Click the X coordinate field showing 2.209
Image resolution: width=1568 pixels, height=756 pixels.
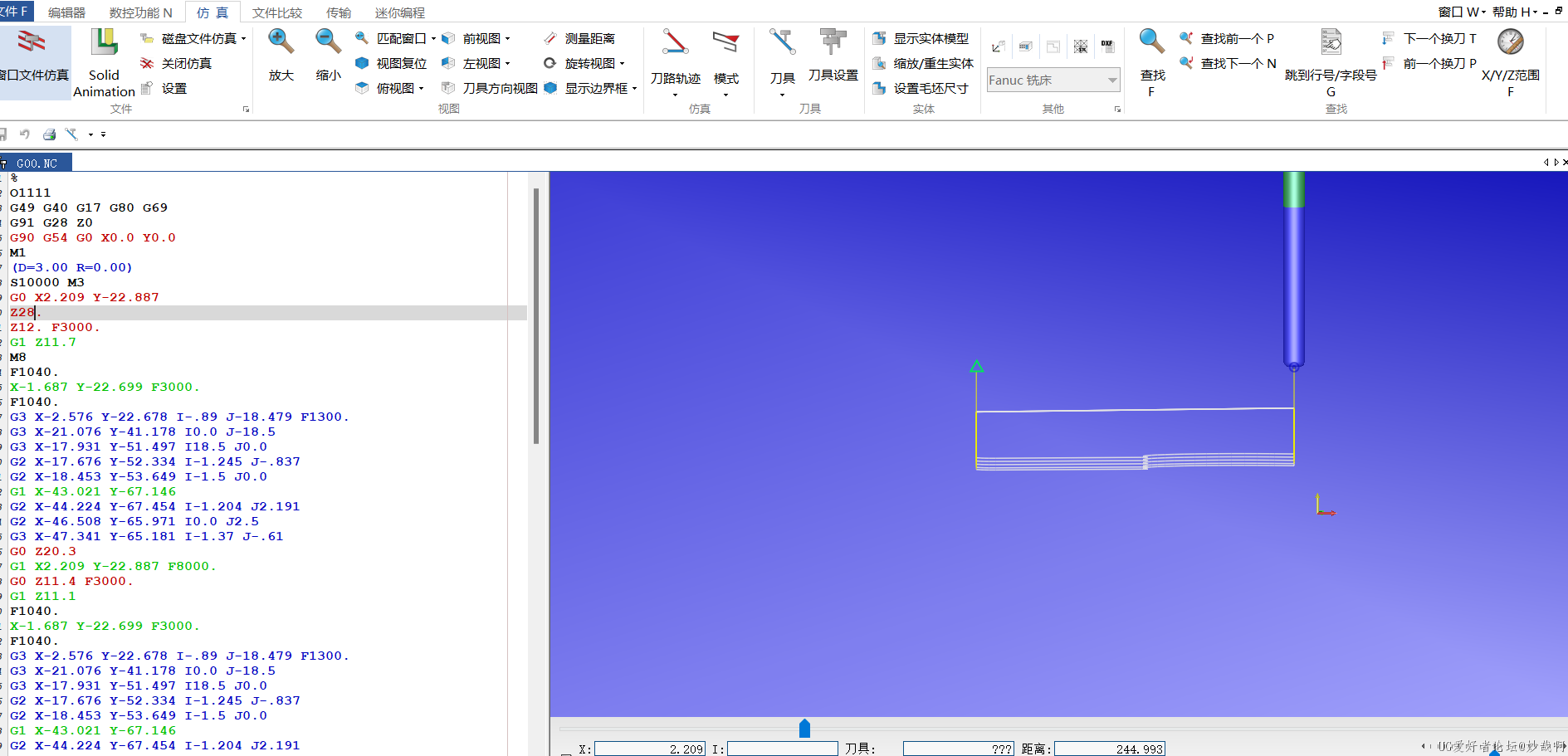click(x=650, y=749)
